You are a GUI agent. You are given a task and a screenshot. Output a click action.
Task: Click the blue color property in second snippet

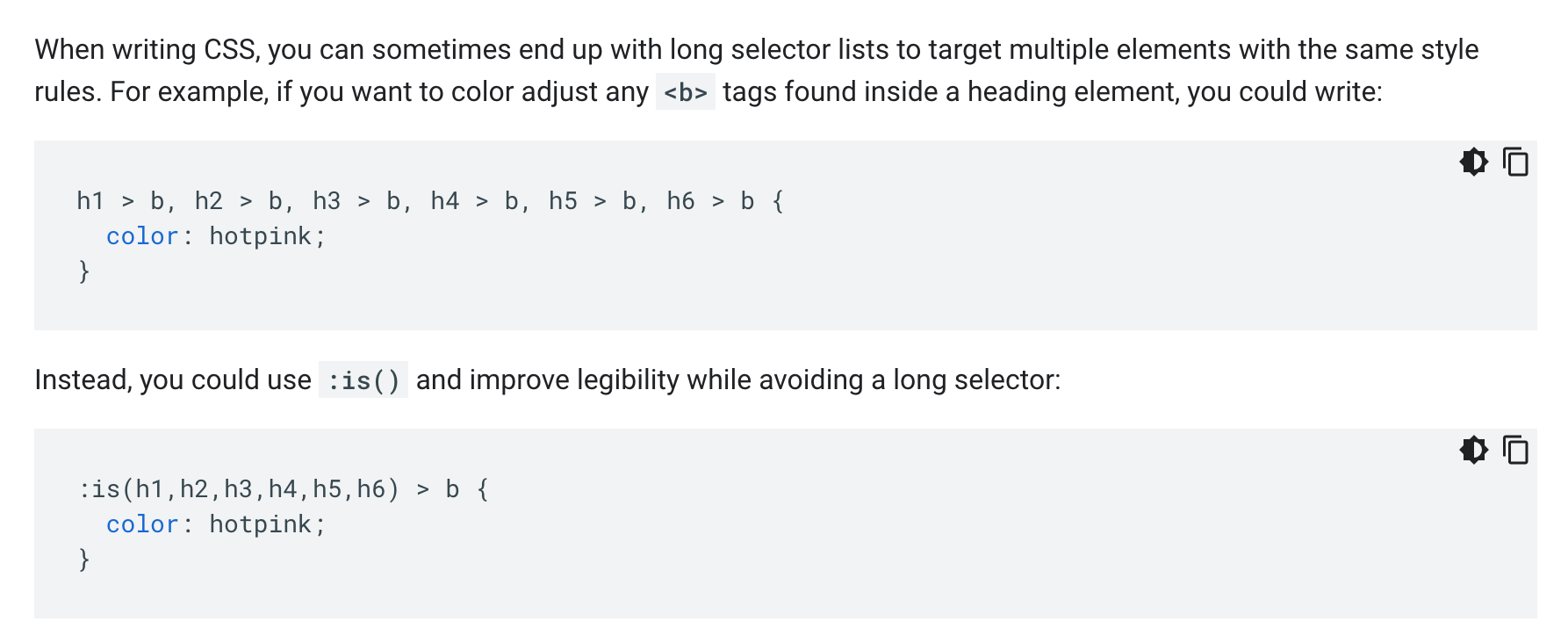[142, 524]
